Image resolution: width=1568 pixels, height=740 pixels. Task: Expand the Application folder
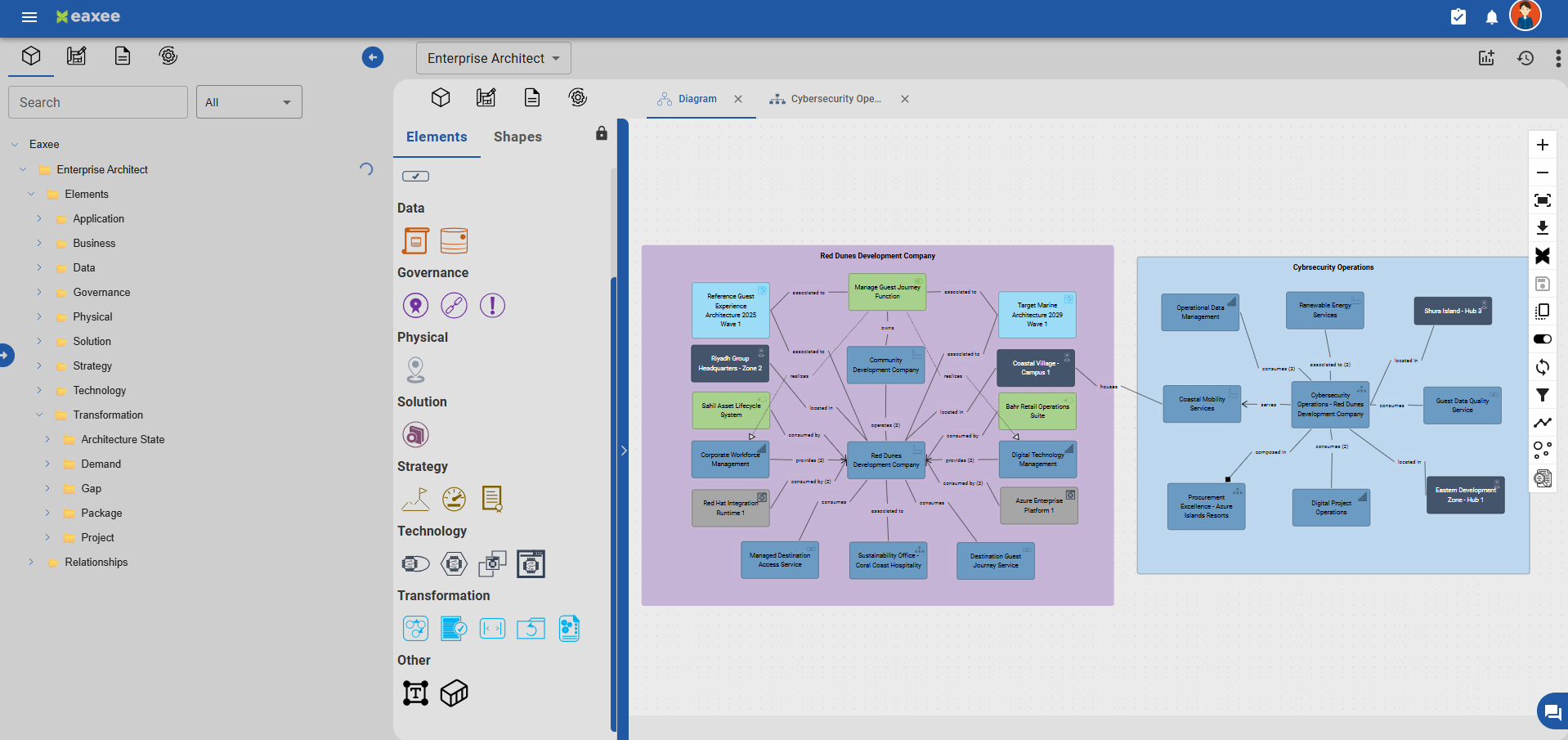click(x=39, y=219)
